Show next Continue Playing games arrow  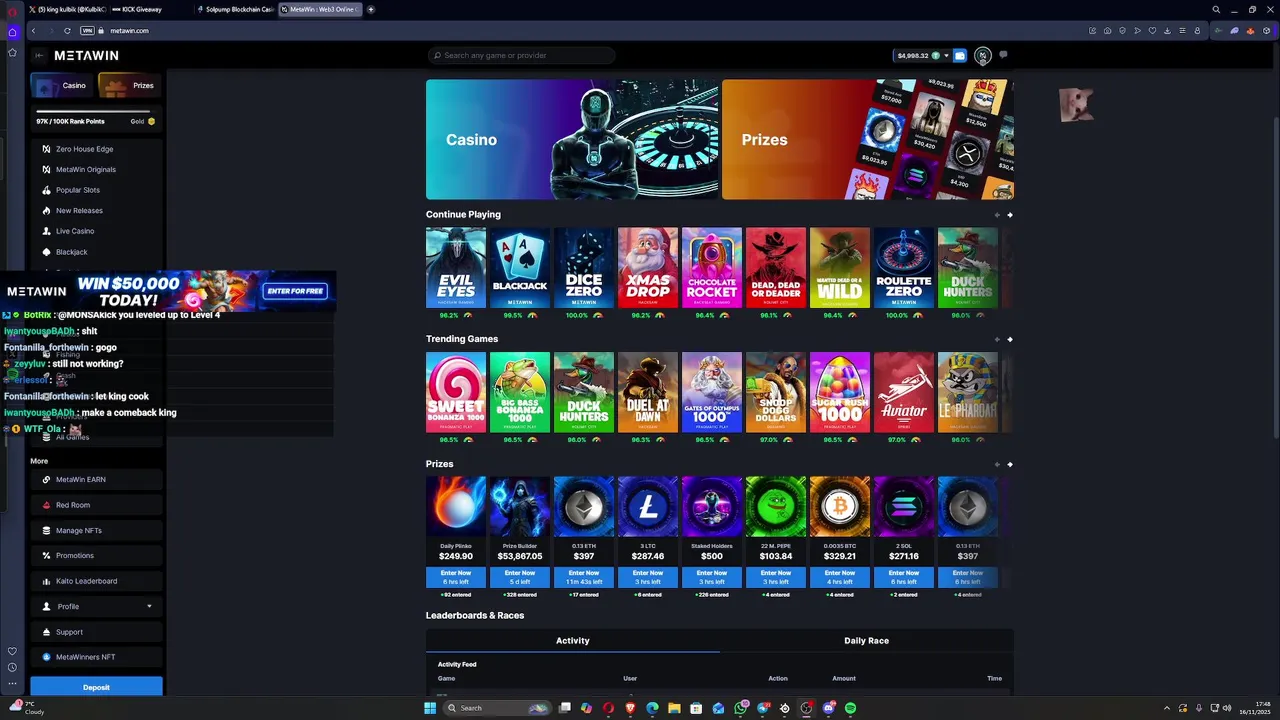pos(1010,215)
